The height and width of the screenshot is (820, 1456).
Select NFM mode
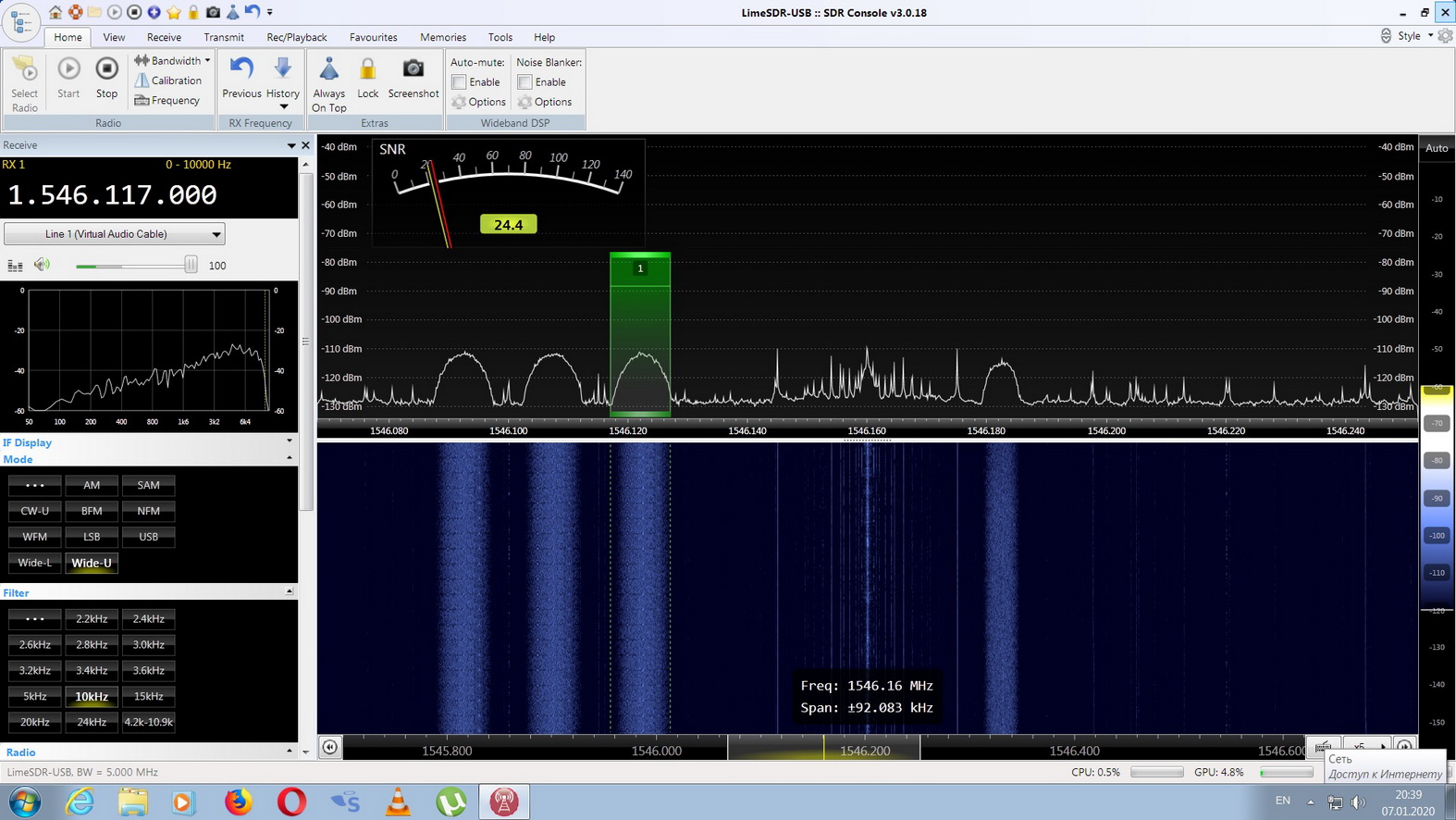click(x=148, y=511)
